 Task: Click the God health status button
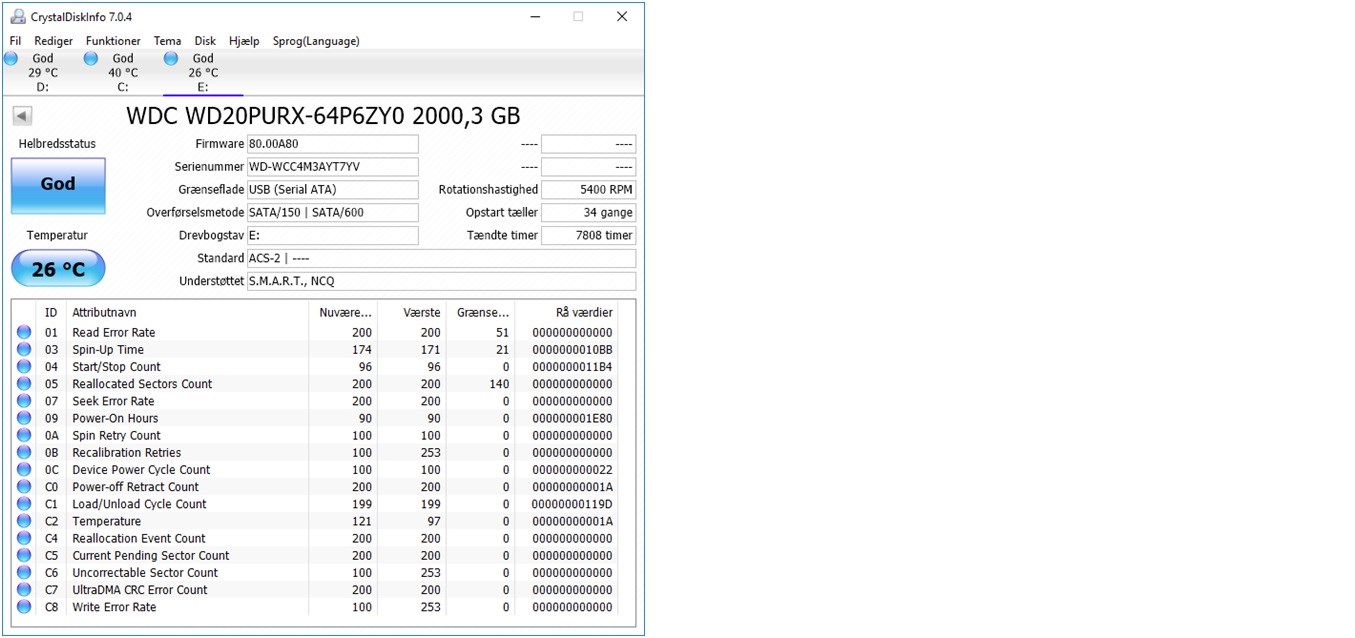point(58,185)
